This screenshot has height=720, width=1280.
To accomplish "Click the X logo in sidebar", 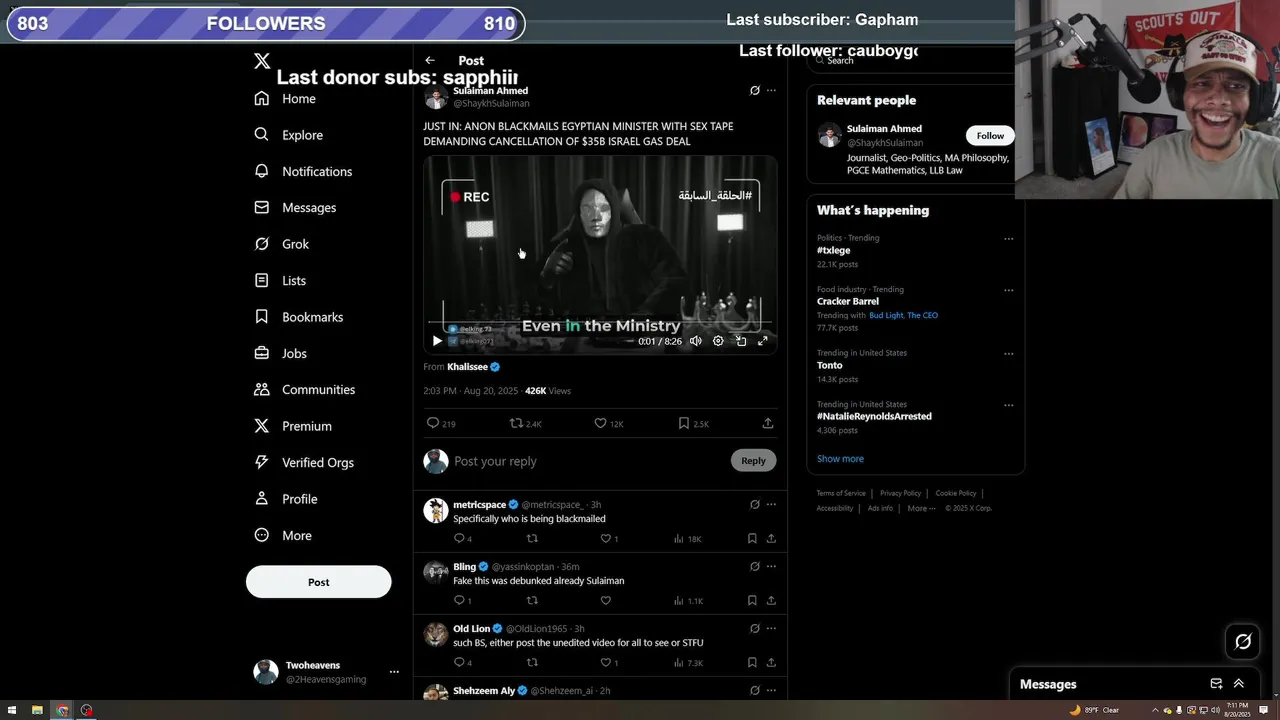I will (262, 61).
